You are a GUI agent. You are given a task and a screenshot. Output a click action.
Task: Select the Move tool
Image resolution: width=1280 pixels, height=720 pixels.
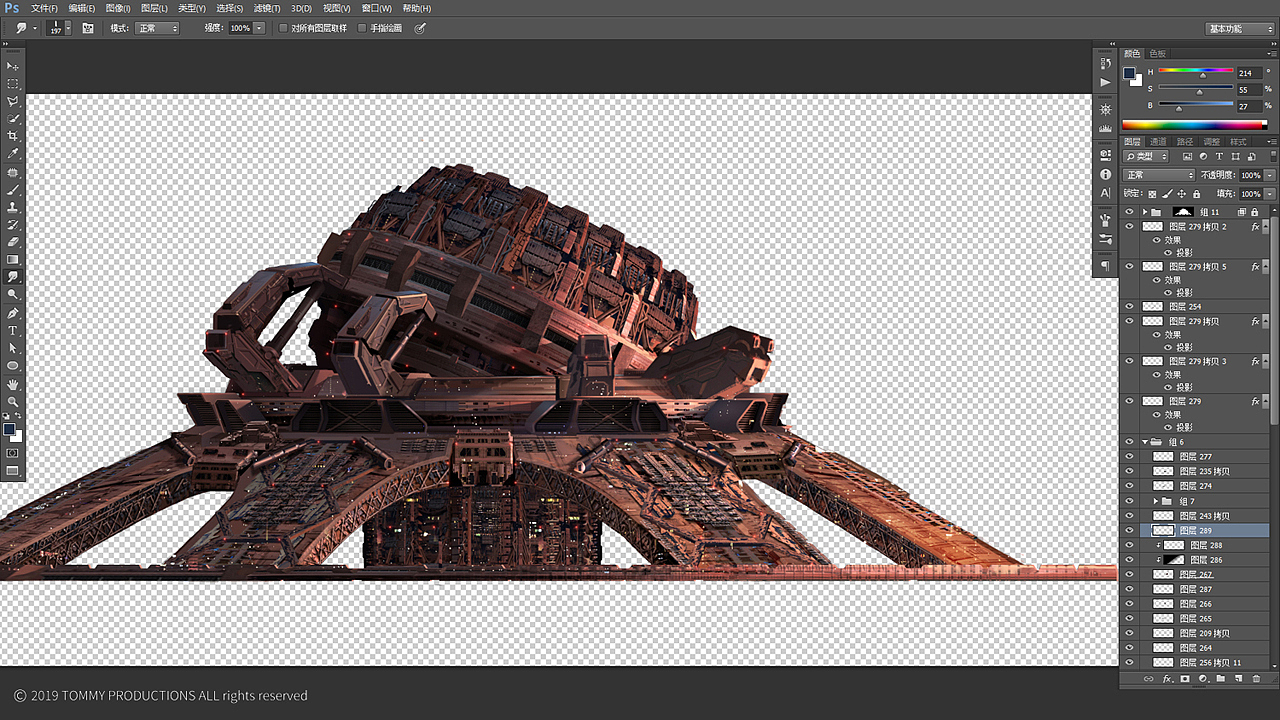[13, 66]
